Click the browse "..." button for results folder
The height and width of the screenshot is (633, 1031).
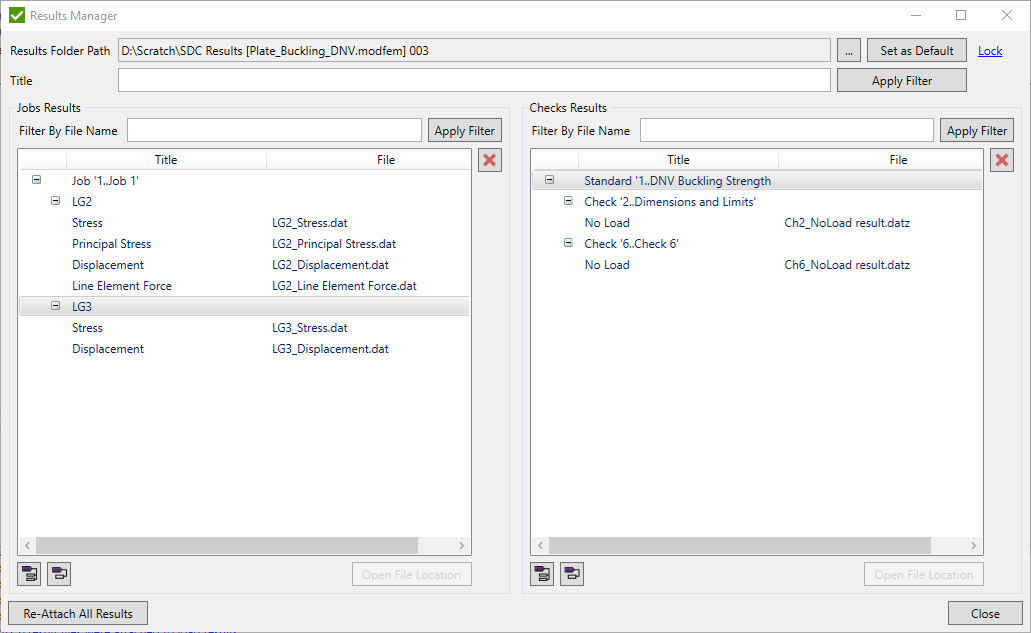848,51
